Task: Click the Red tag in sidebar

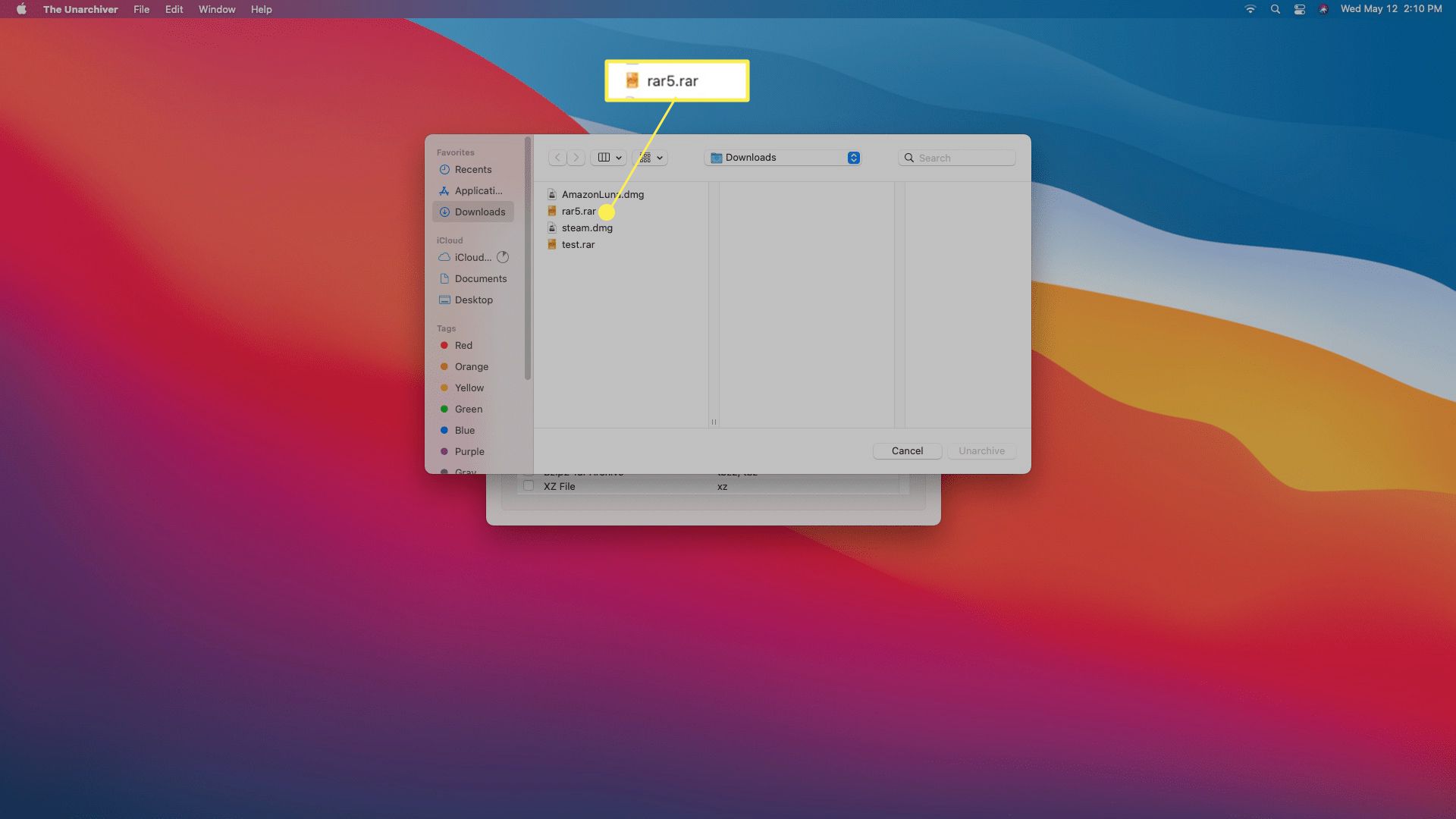Action: (462, 345)
